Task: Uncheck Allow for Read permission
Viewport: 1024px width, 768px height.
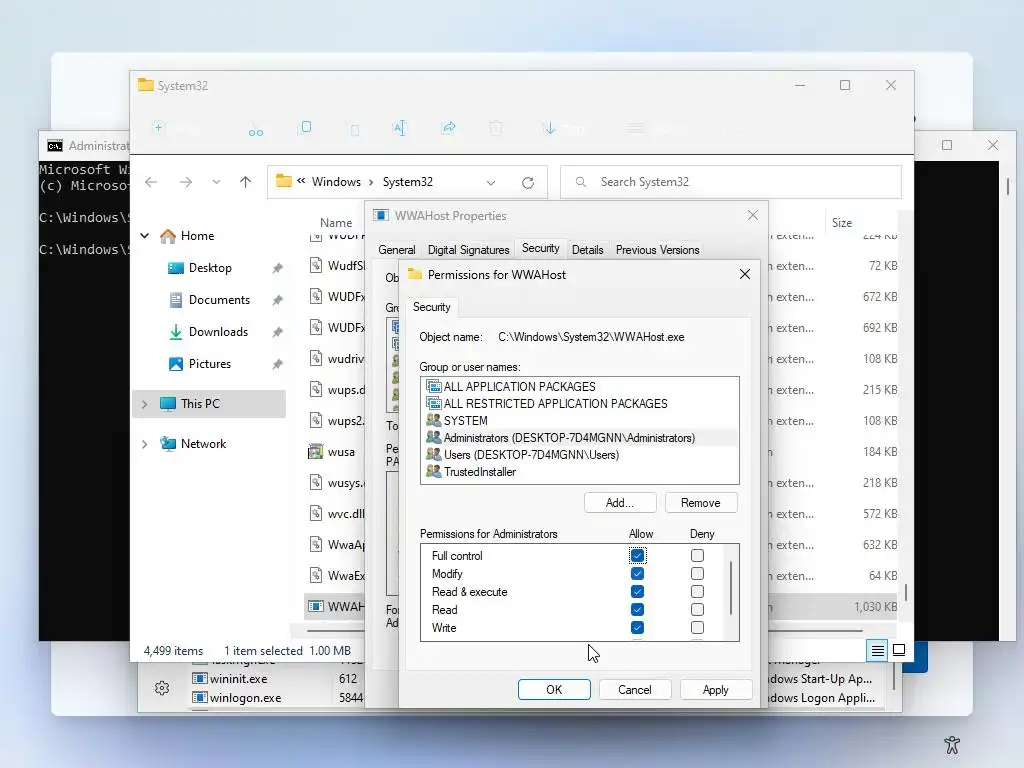Action: [637, 609]
